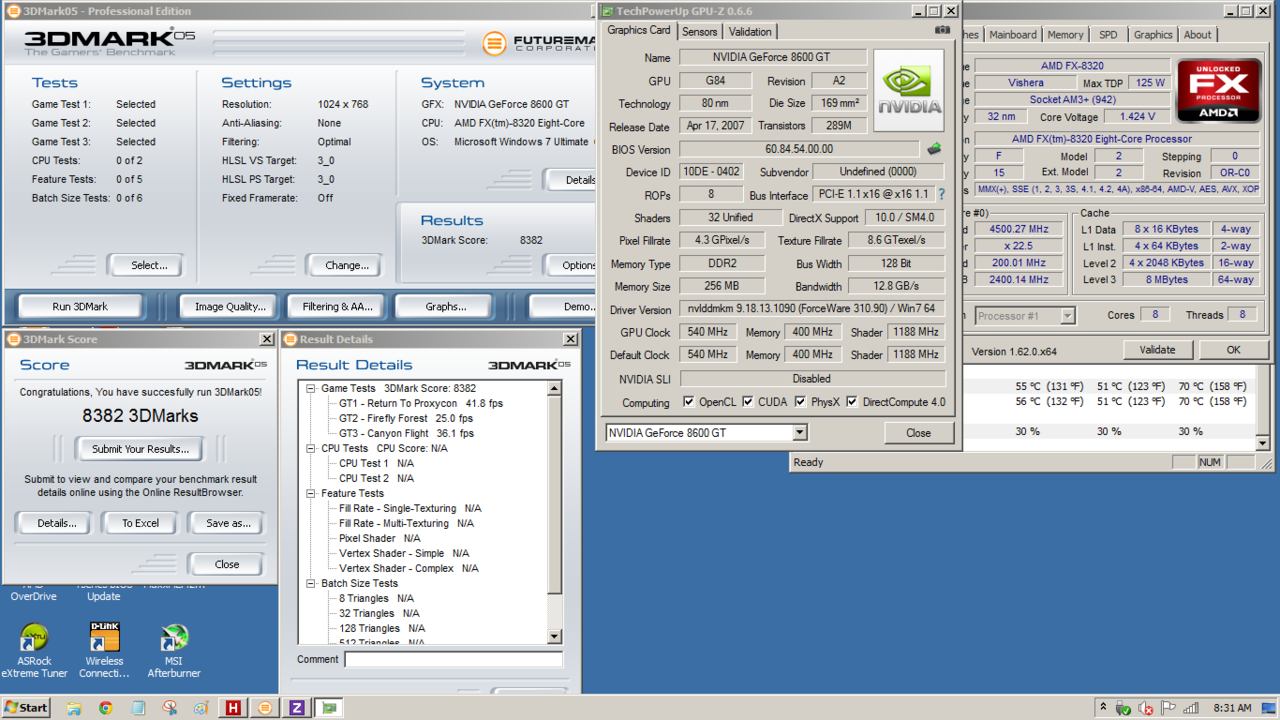
Task: Collapse the Batch Size Tests tree node
Action: [310, 583]
